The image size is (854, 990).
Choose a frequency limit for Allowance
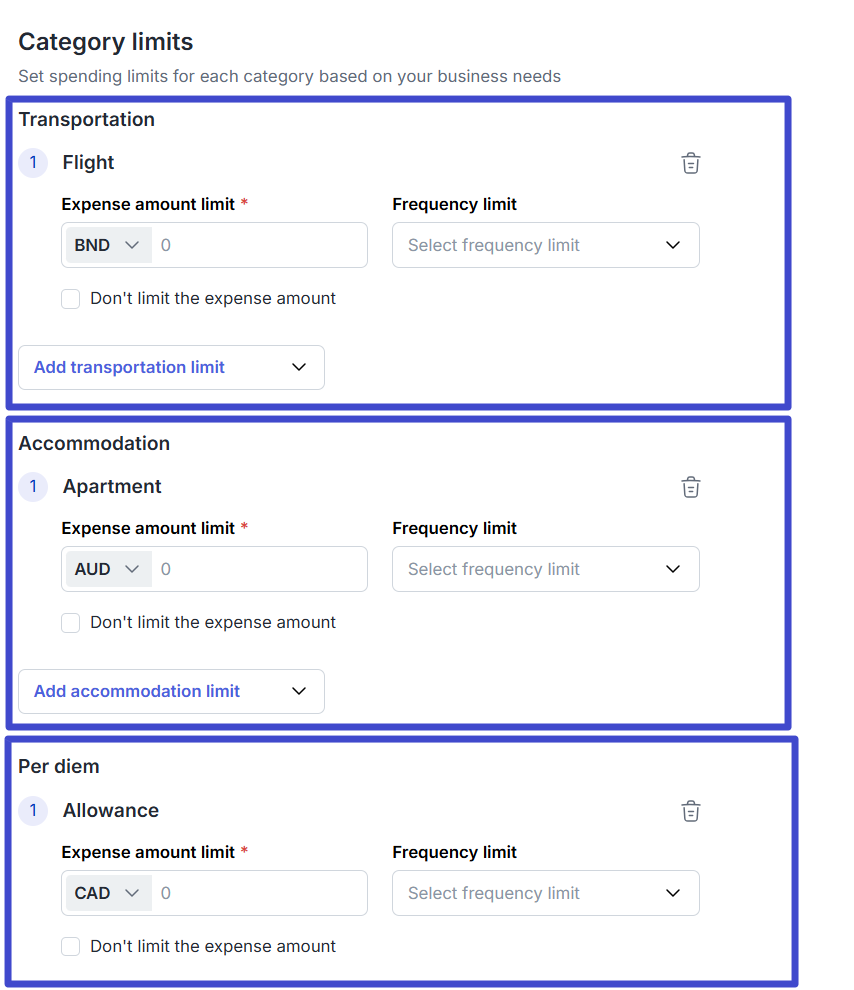[545, 893]
